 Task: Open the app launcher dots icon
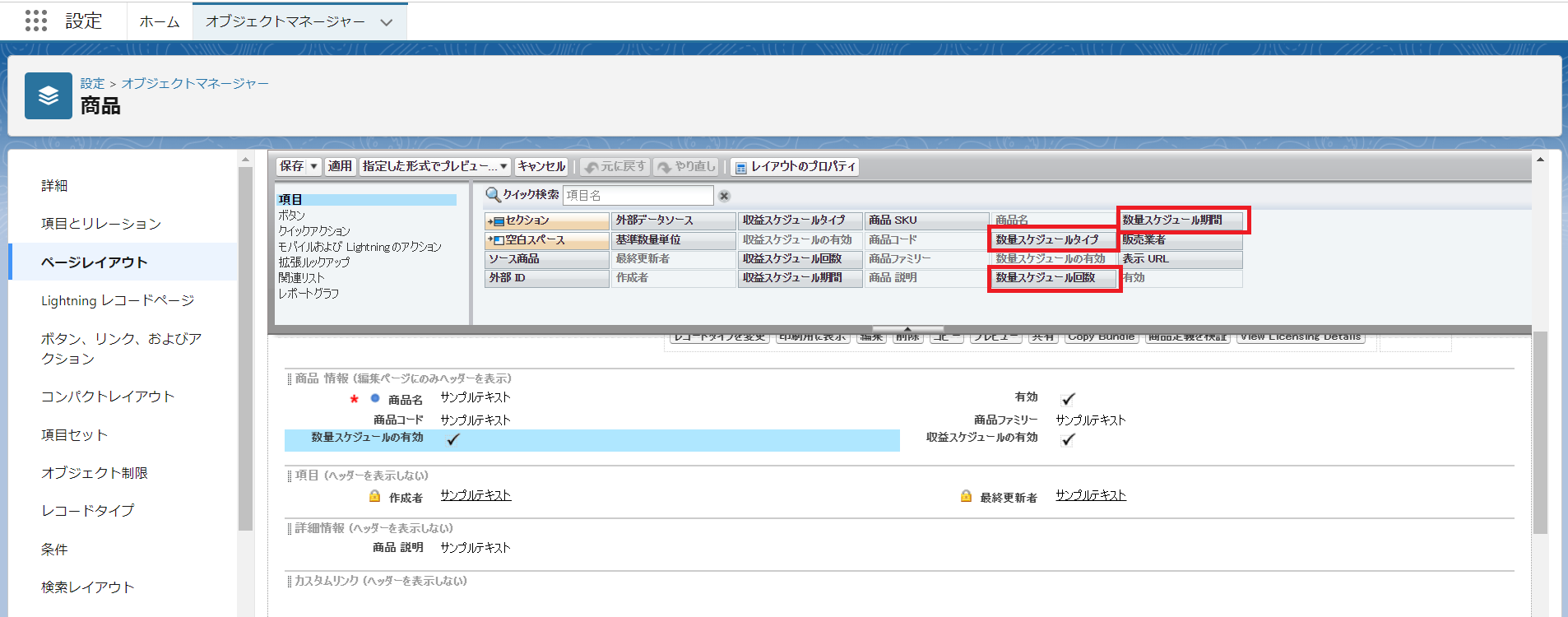(36, 21)
